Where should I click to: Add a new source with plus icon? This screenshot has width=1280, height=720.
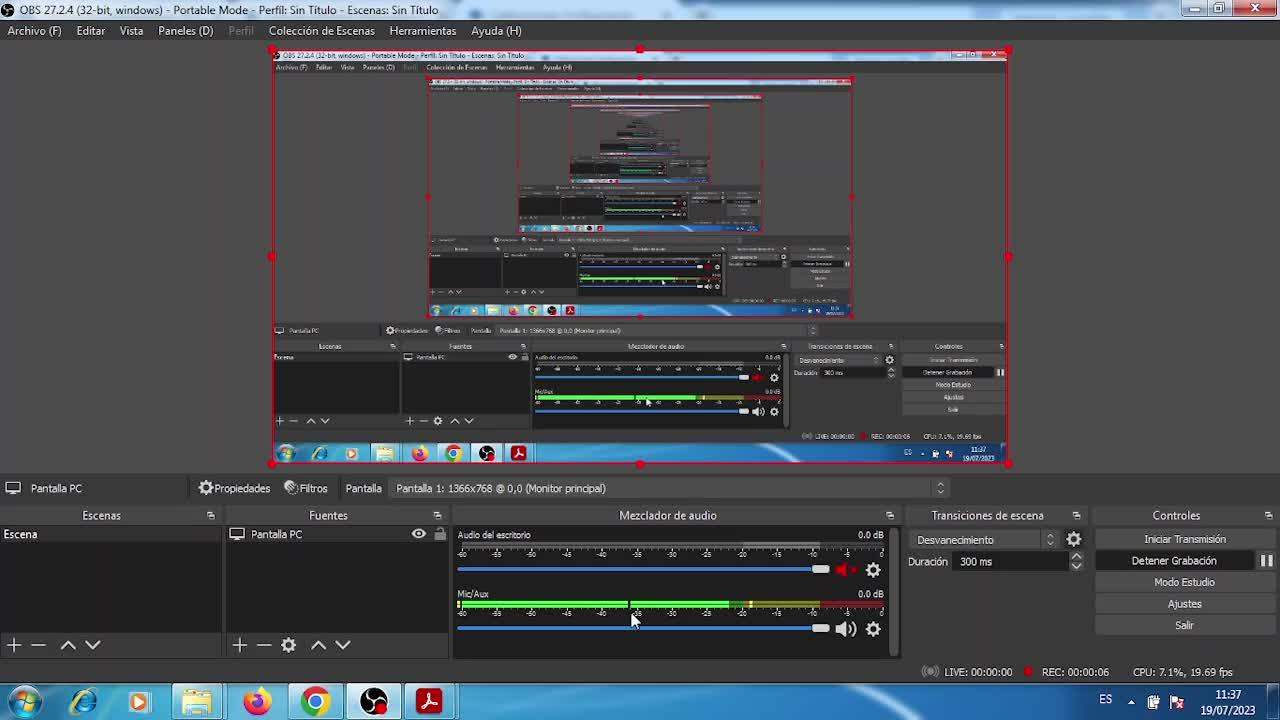point(239,645)
